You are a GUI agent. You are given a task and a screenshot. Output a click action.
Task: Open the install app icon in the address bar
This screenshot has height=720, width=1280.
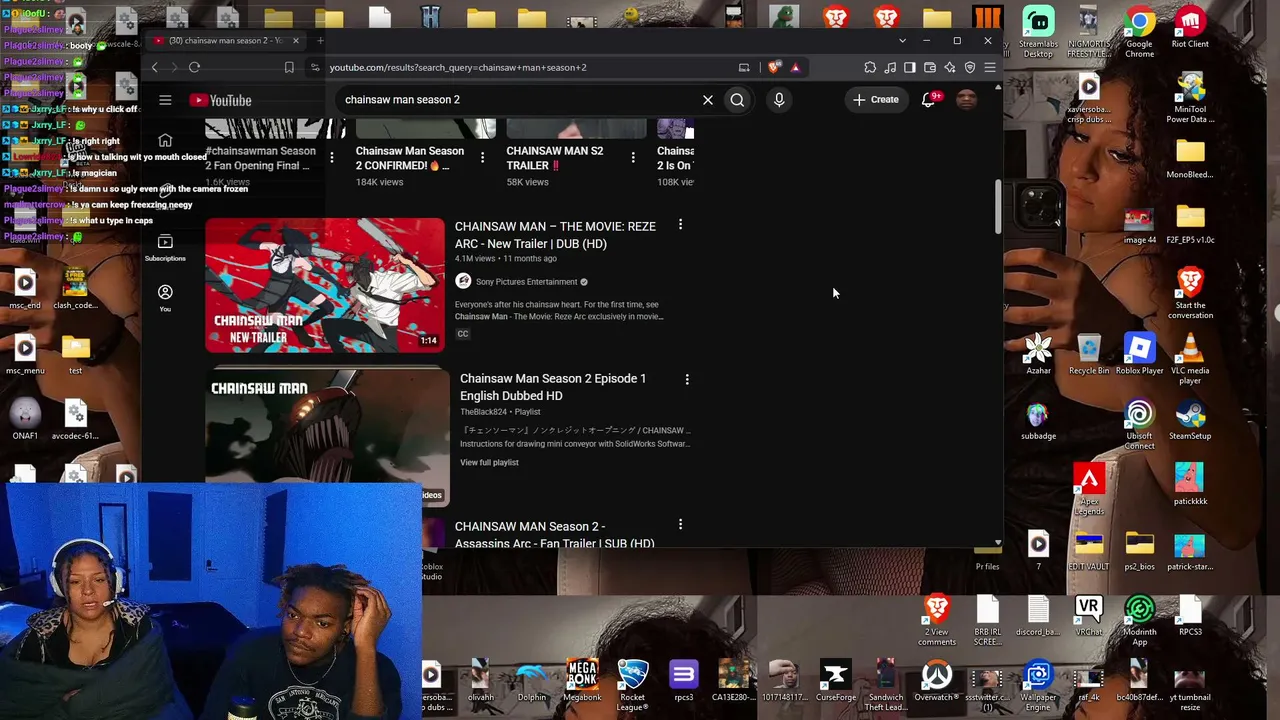pos(744,68)
